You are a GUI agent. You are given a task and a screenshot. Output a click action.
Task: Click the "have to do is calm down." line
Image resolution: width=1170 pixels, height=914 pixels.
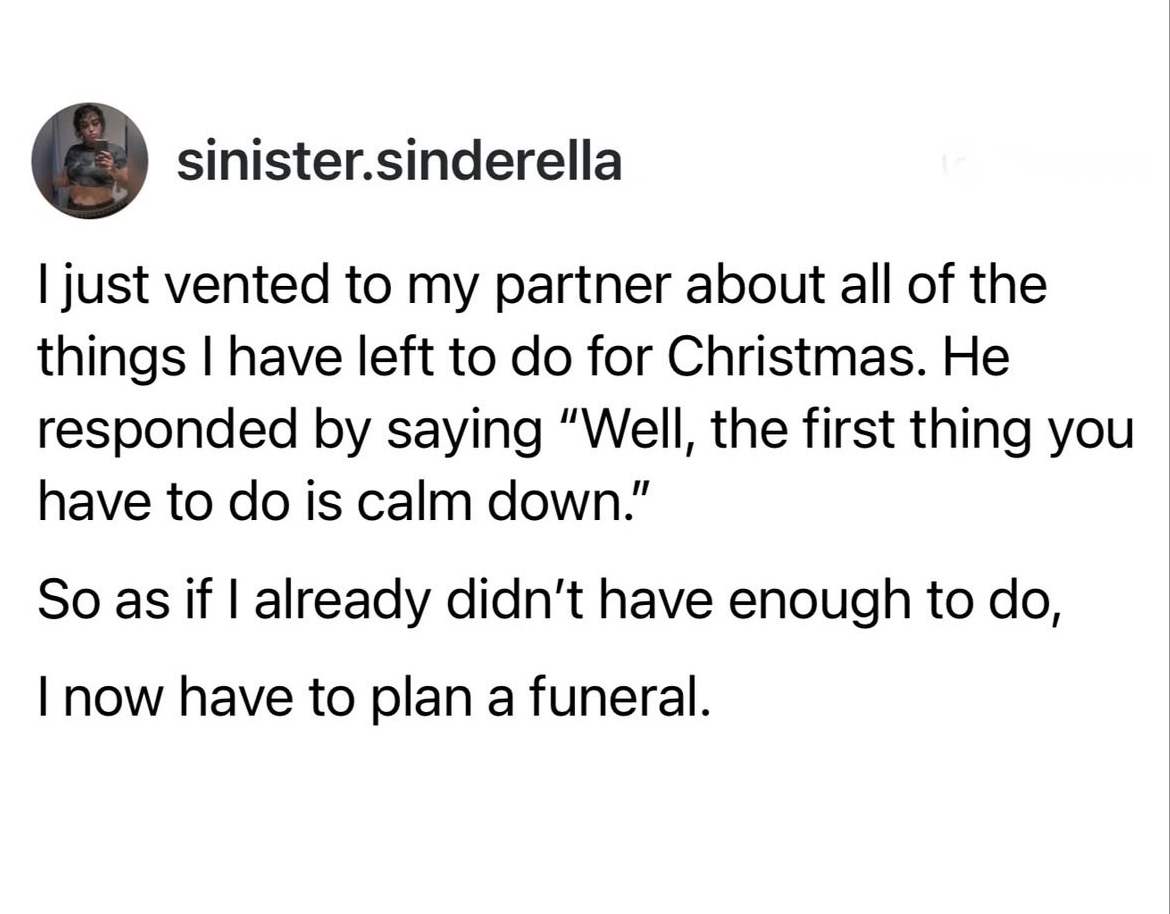(352, 497)
